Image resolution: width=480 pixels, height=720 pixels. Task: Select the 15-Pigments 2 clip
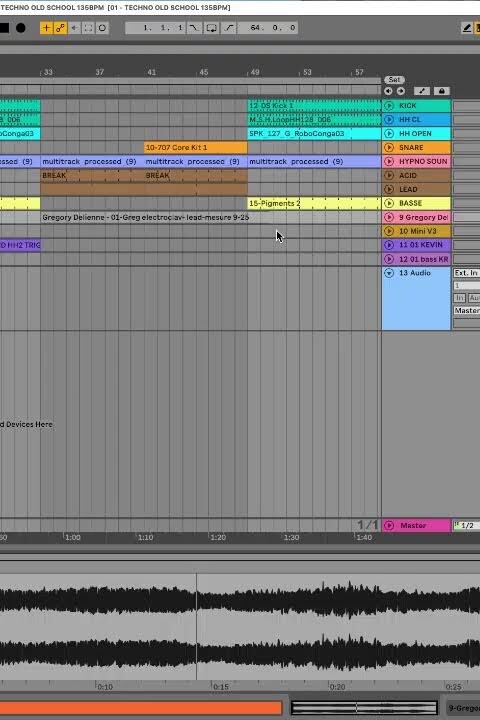[314, 203]
